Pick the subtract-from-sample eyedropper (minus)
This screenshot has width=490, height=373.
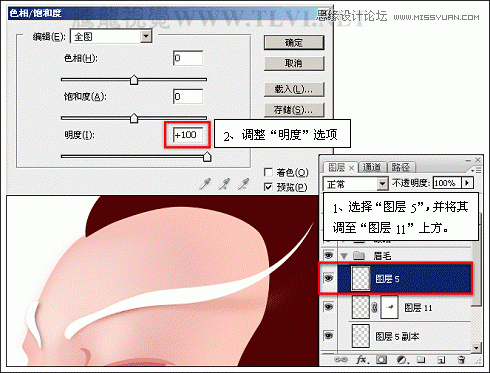(x=244, y=184)
